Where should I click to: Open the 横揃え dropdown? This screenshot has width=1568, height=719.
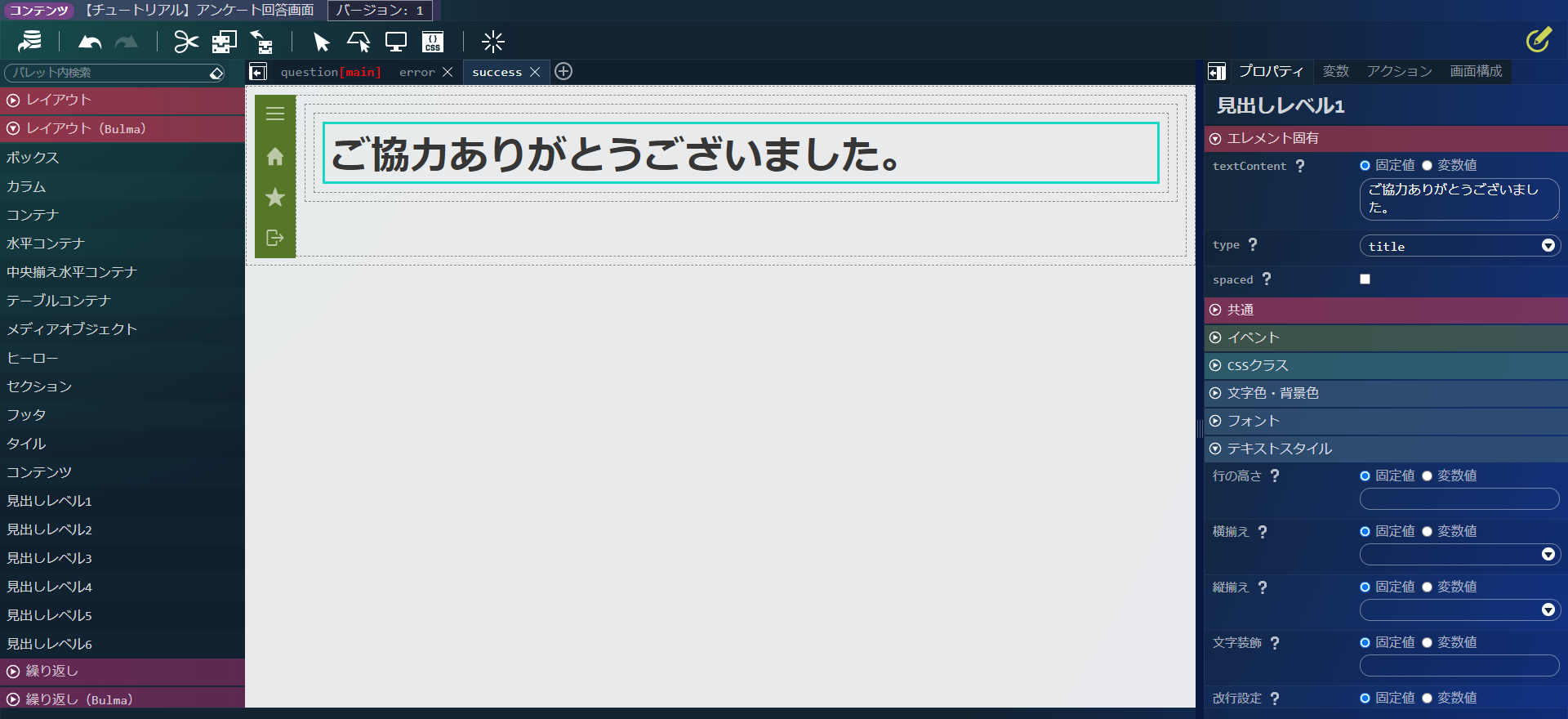(1459, 555)
